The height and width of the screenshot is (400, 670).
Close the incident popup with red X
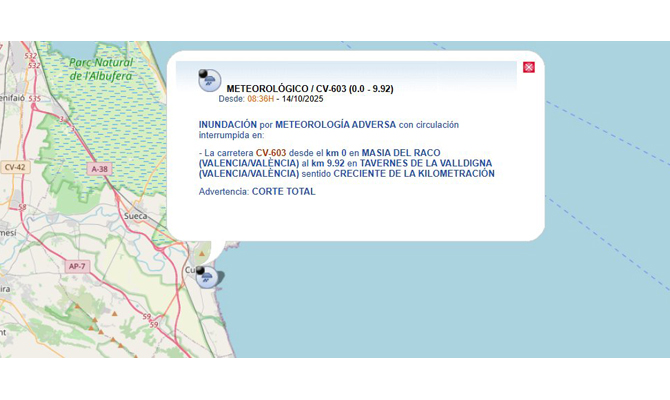click(529, 67)
